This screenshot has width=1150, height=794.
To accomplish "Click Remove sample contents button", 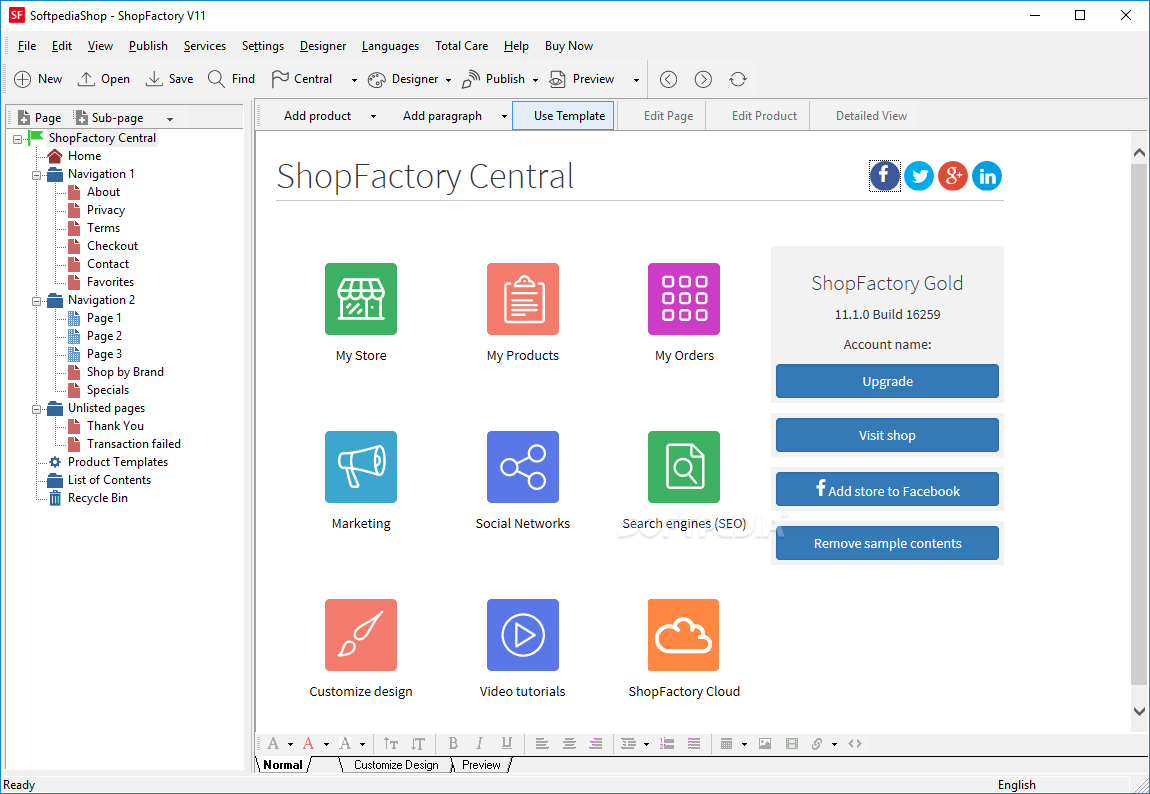I will tap(887, 543).
